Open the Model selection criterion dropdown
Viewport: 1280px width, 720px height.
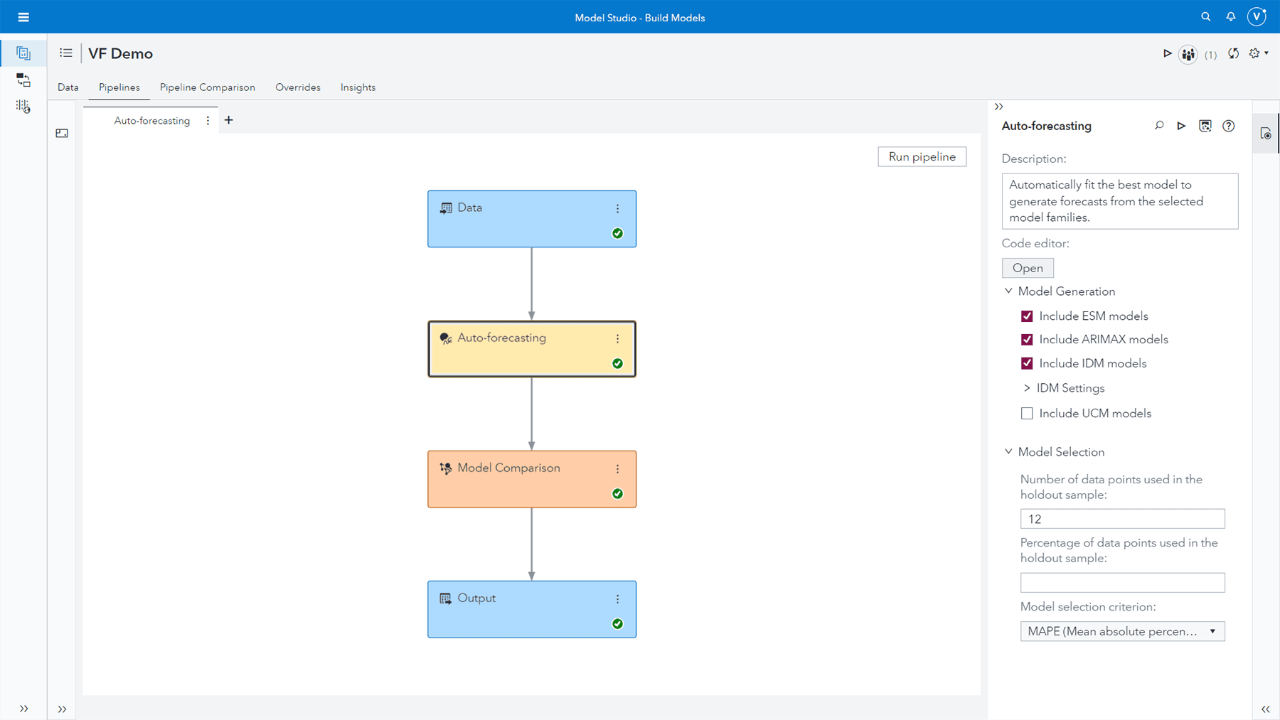click(x=1122, y=631)
